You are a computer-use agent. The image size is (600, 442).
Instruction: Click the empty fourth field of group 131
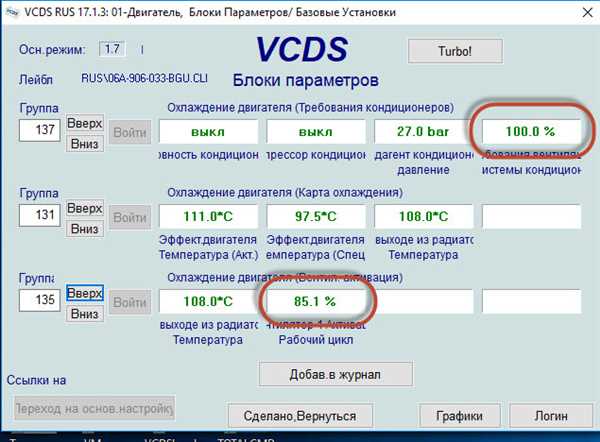(x=532, y=216)
